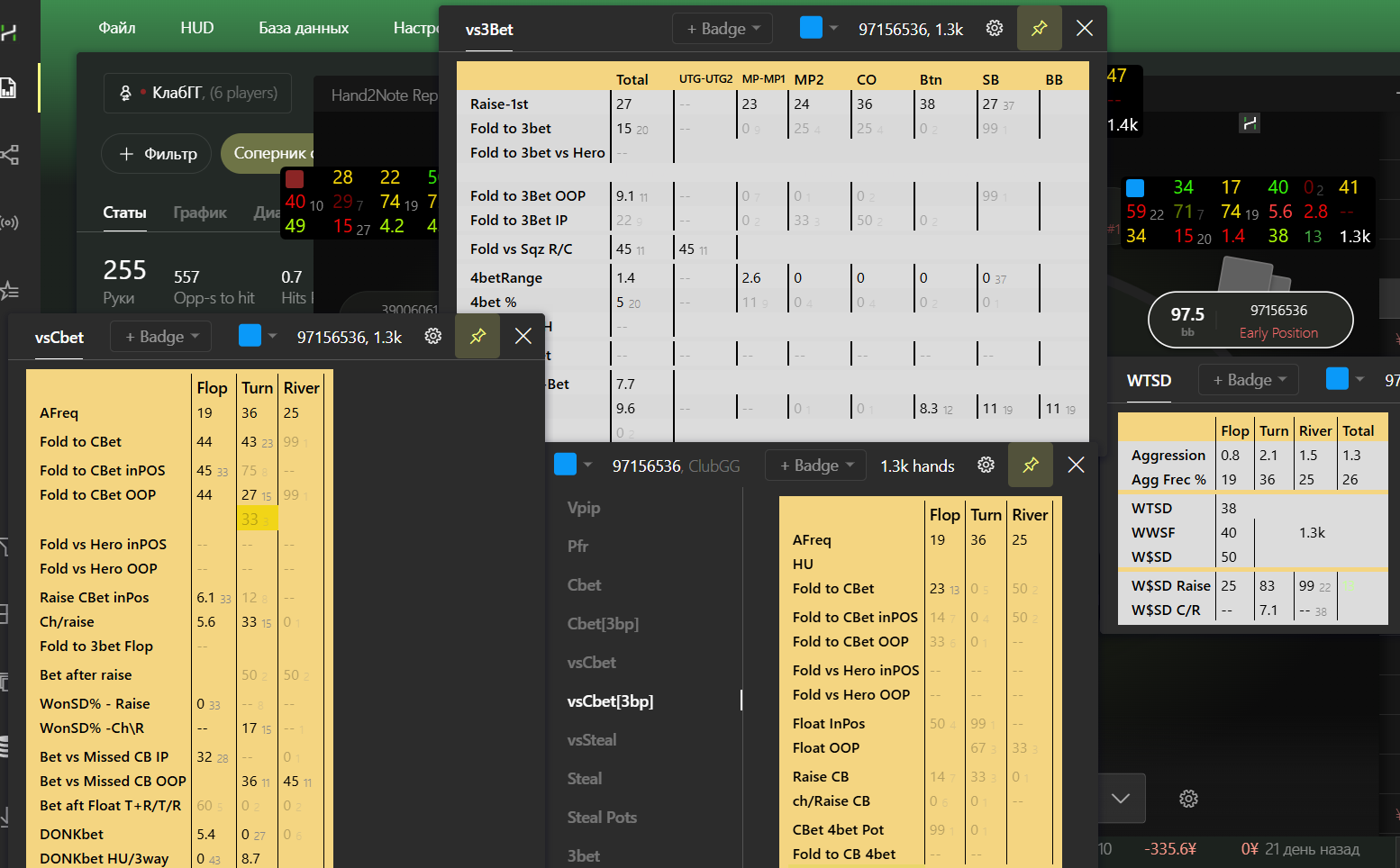Select Steal Pots in stat list
Viewport: 1400px width, 868px height.
[x=602, y=818]
